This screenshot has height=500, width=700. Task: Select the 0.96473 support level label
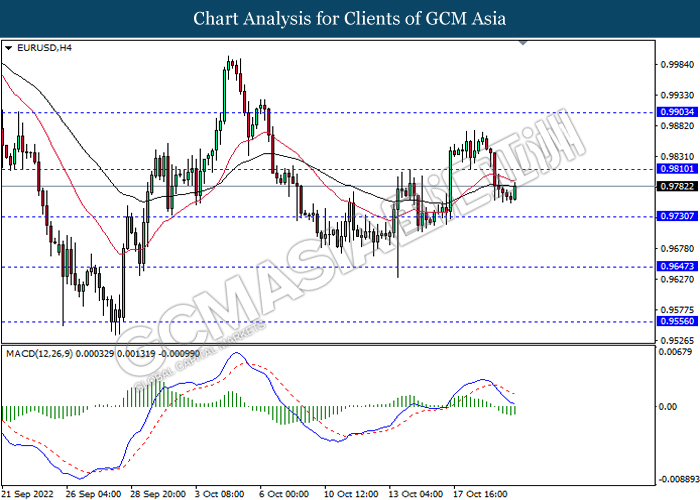tap(677, 267)
